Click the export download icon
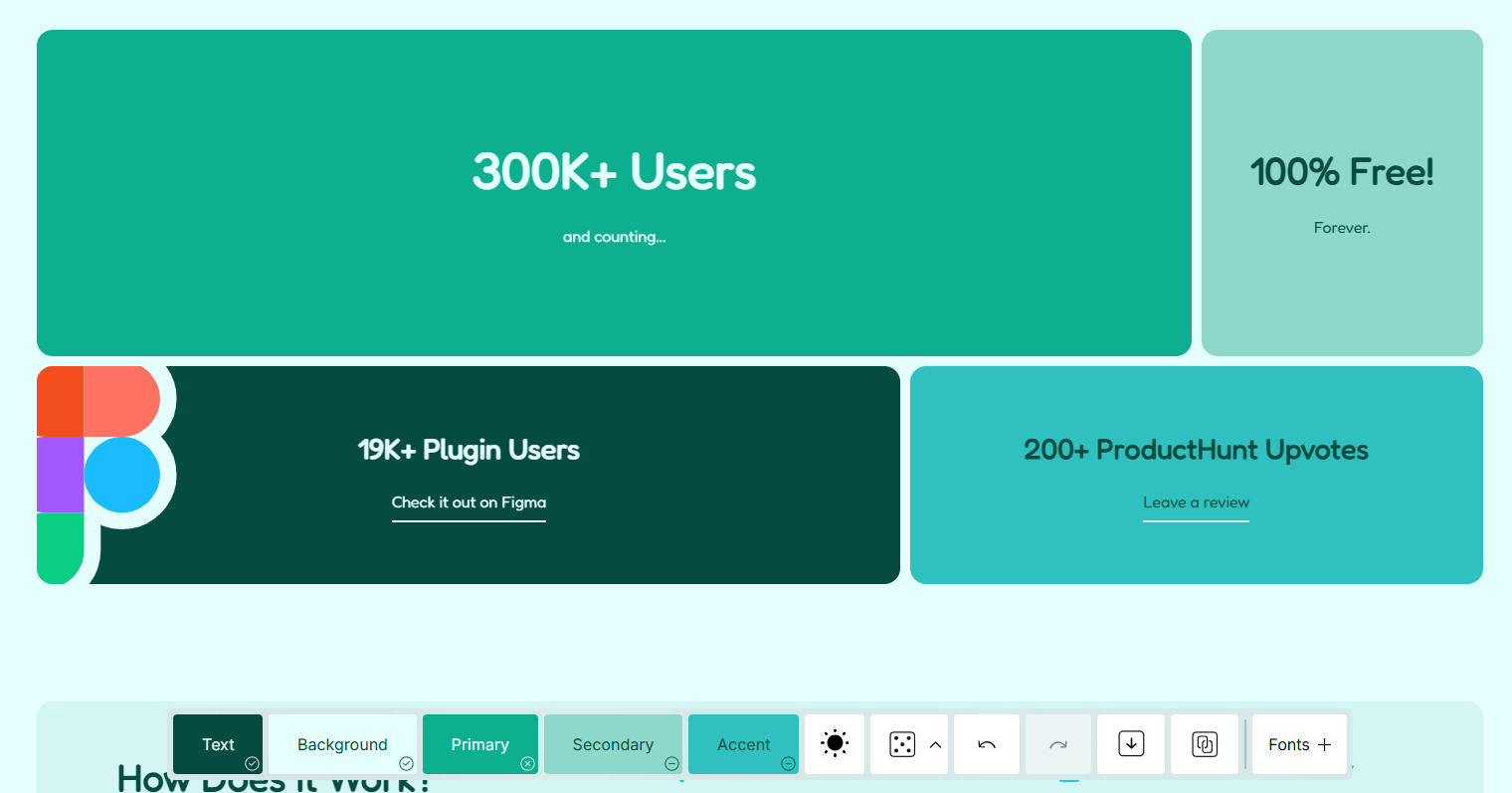 [1131, 744]
